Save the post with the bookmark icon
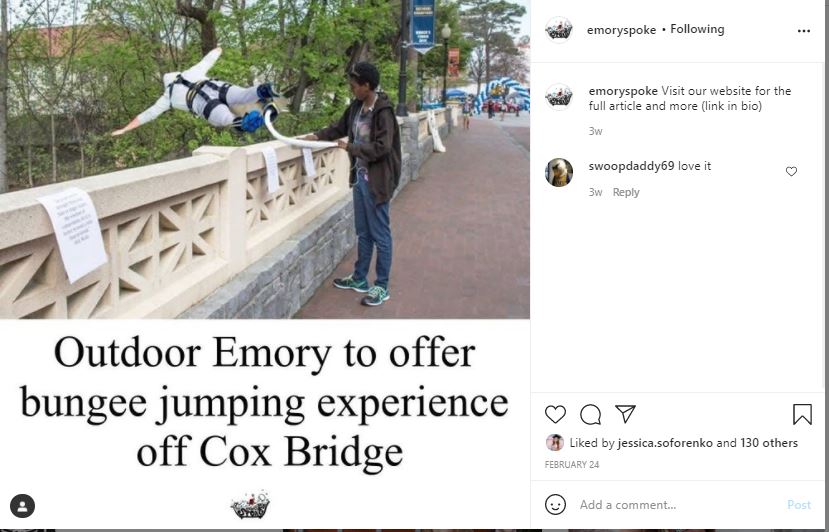Image resolution: width=829 pixels, height=532 pixels. [802, 414]
